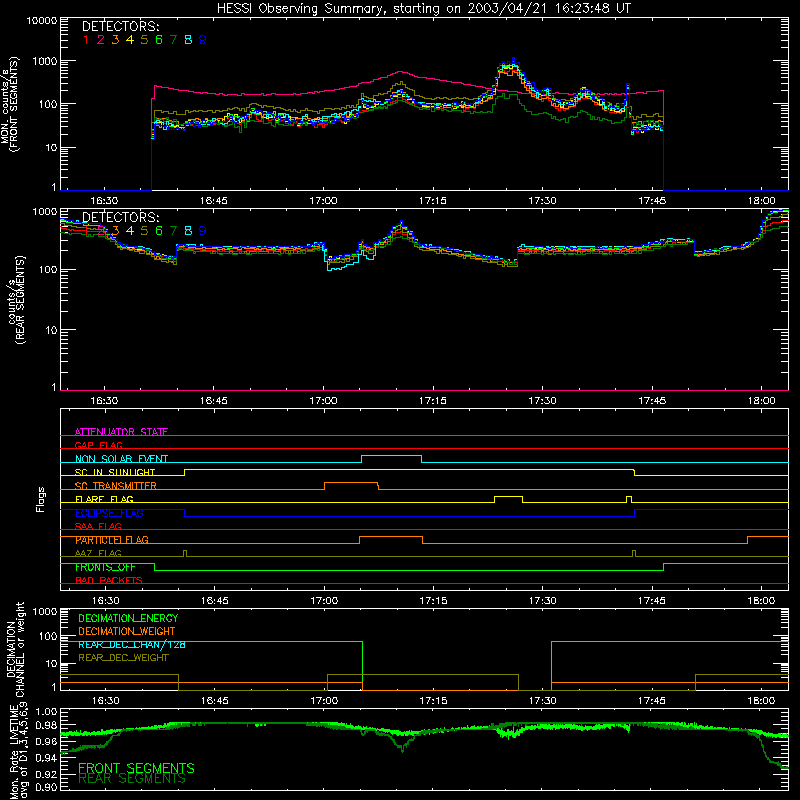800x800 pixels.
Task: Click the 18:00 tick in rear plot
Action: tap(761, 401)
